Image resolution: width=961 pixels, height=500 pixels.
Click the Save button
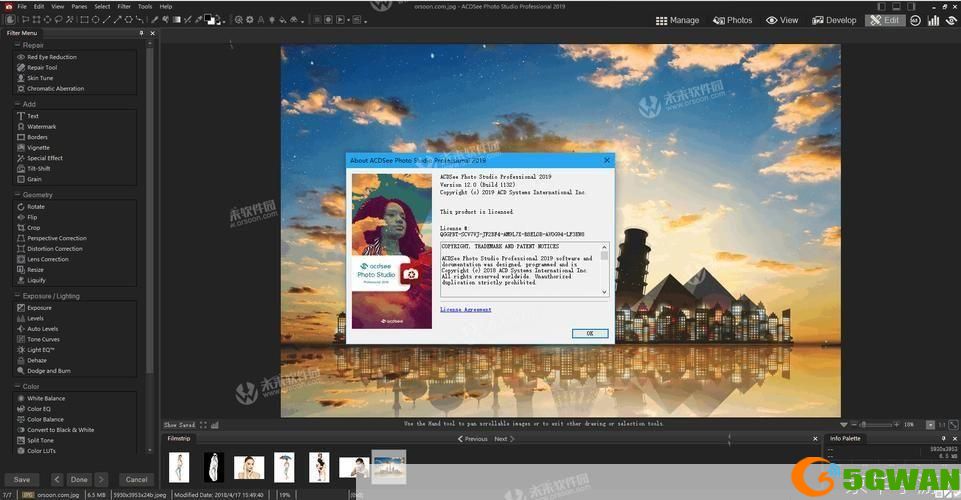coord(21,479)
